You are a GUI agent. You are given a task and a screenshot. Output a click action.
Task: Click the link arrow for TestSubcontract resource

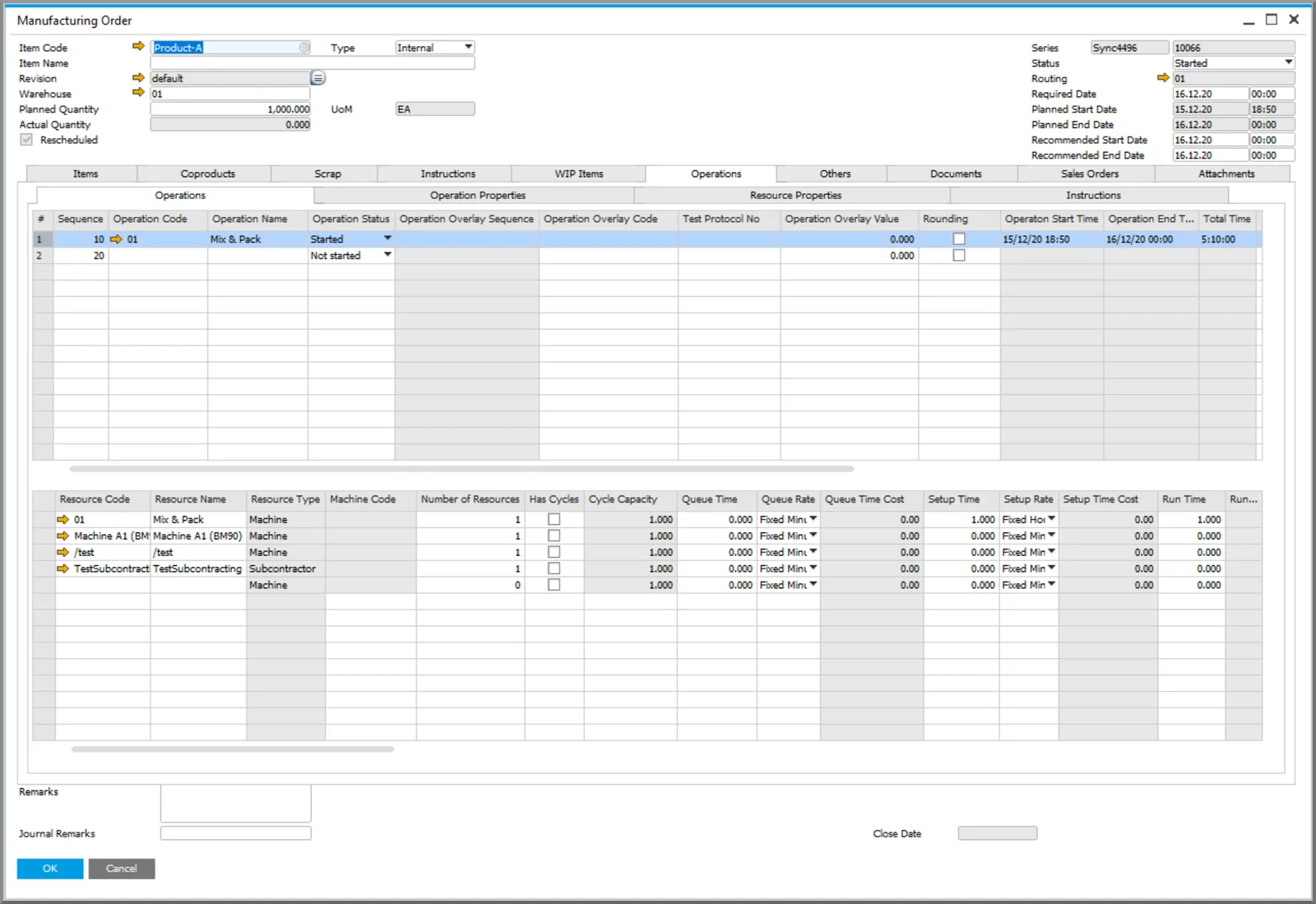tap(63, 569)
